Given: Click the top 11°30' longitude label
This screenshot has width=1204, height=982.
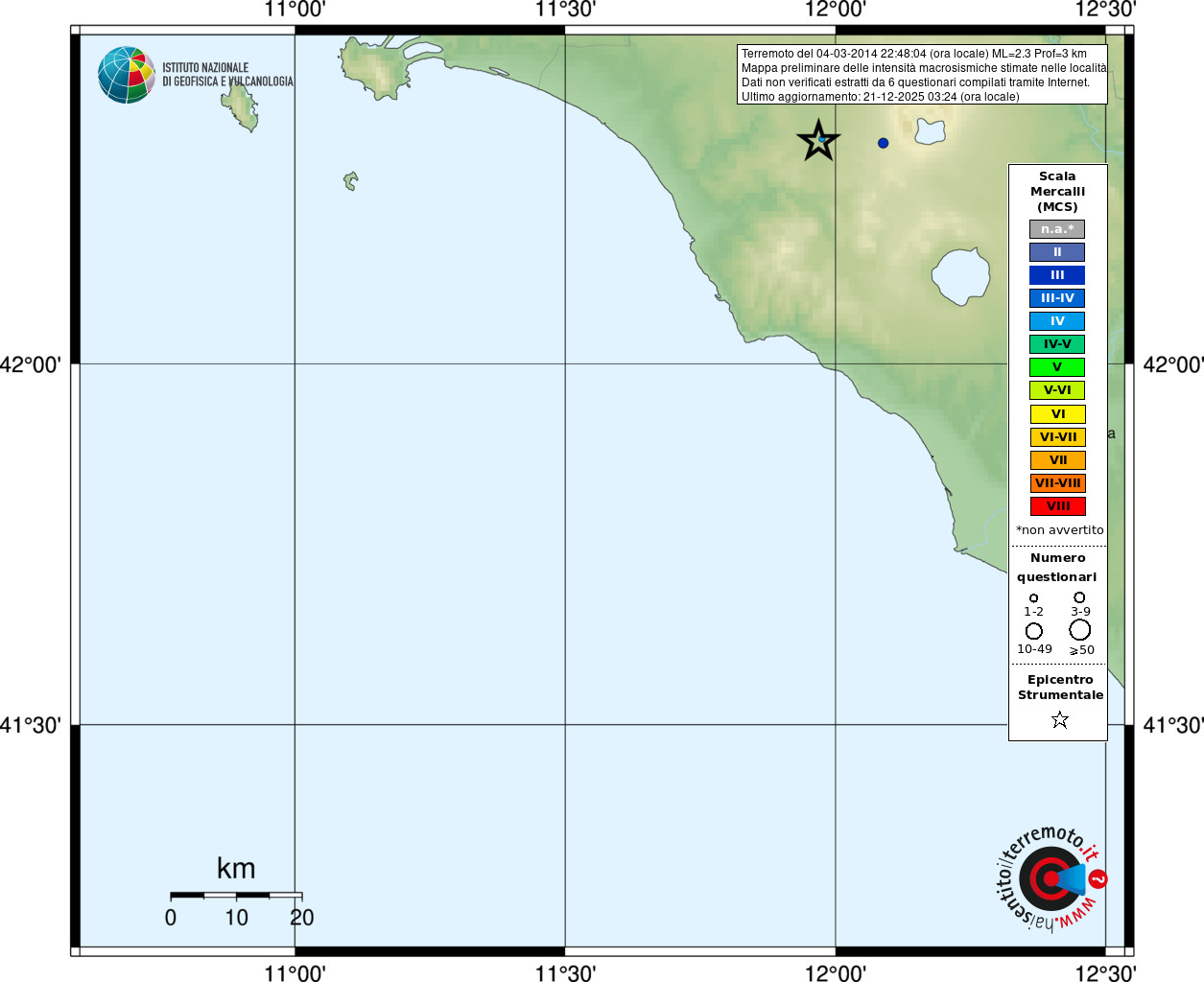Looking at the screenshot, I should tap(565, 10).
